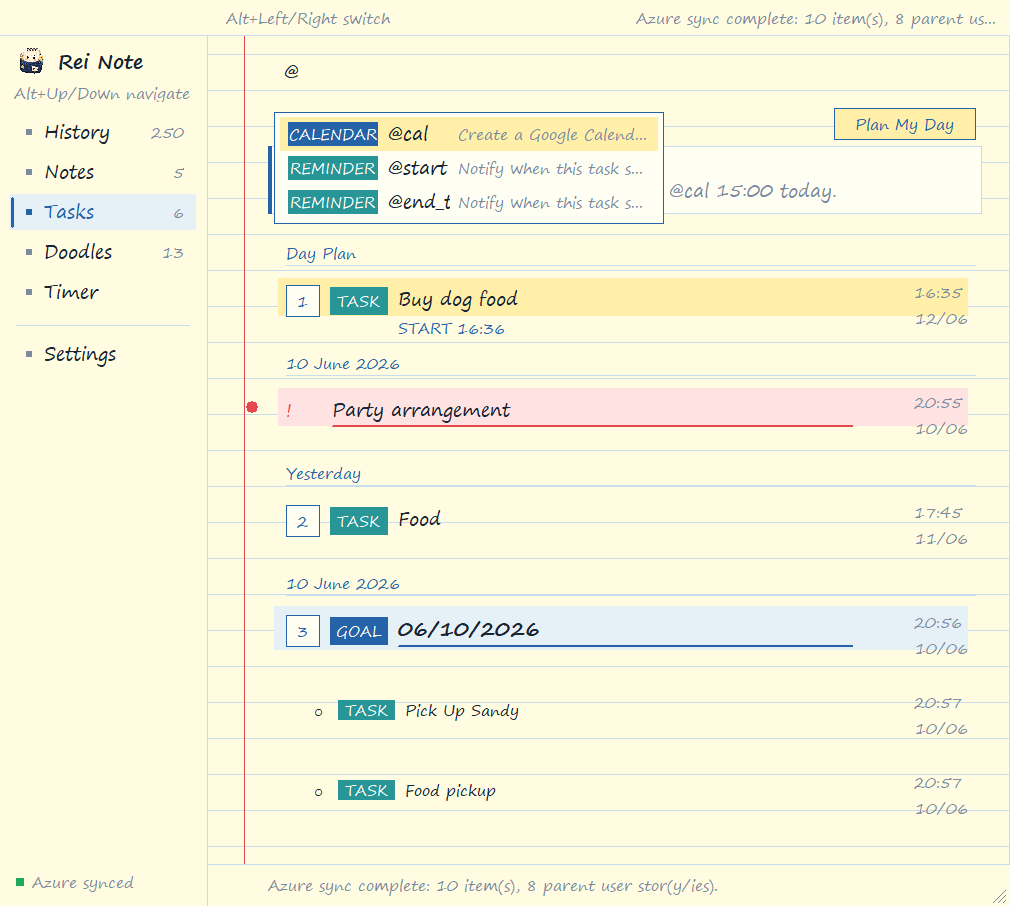This screenshot has width=1010, height=906.
Task: Click the square bullet before Settings
Action: pos(29,354)
